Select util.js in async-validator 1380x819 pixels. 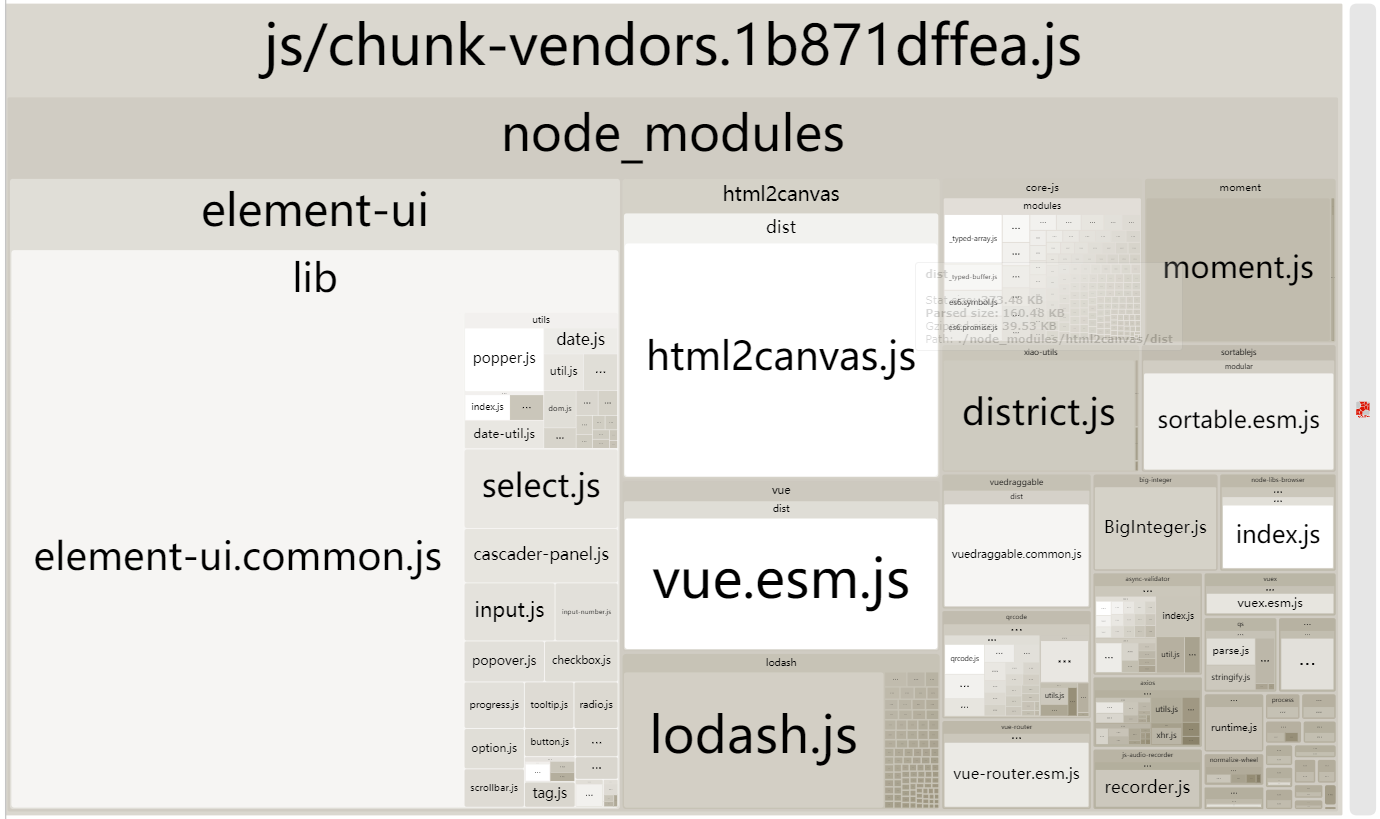[1170, 656]
